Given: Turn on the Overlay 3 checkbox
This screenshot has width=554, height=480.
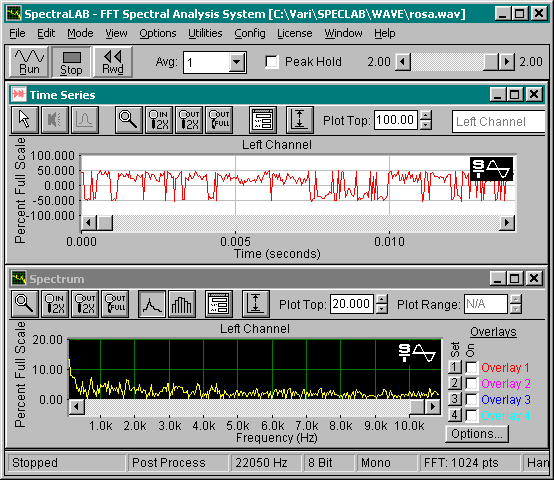Looking at the screenshot, I should pyautogui.click(x=472, y=399).
